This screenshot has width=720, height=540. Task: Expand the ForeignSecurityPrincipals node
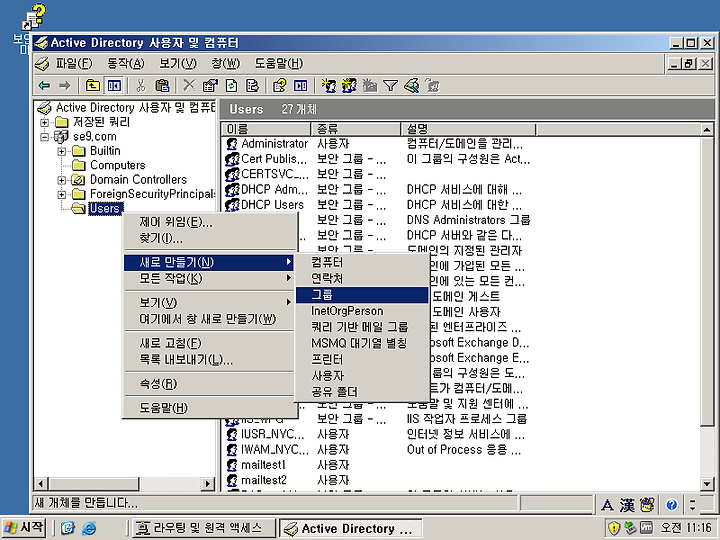62,194
